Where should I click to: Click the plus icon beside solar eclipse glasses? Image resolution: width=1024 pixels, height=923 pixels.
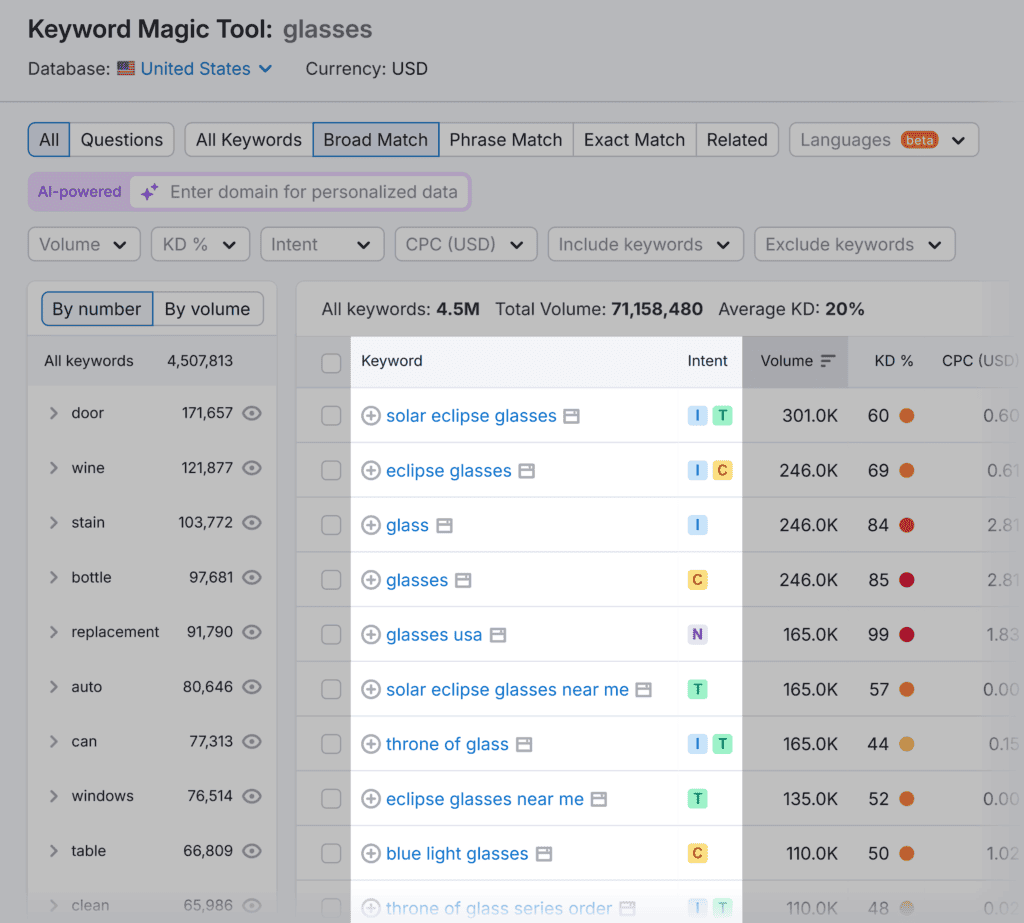tap(371, 416)
